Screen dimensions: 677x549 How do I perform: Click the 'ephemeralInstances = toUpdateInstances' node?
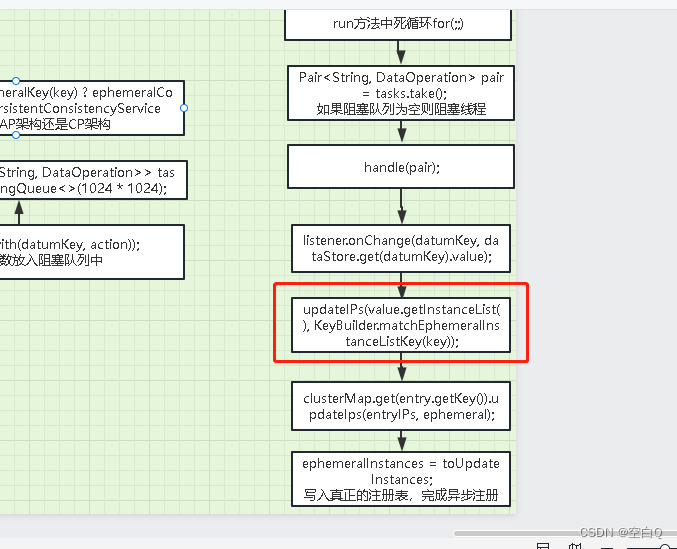[401, 479]
